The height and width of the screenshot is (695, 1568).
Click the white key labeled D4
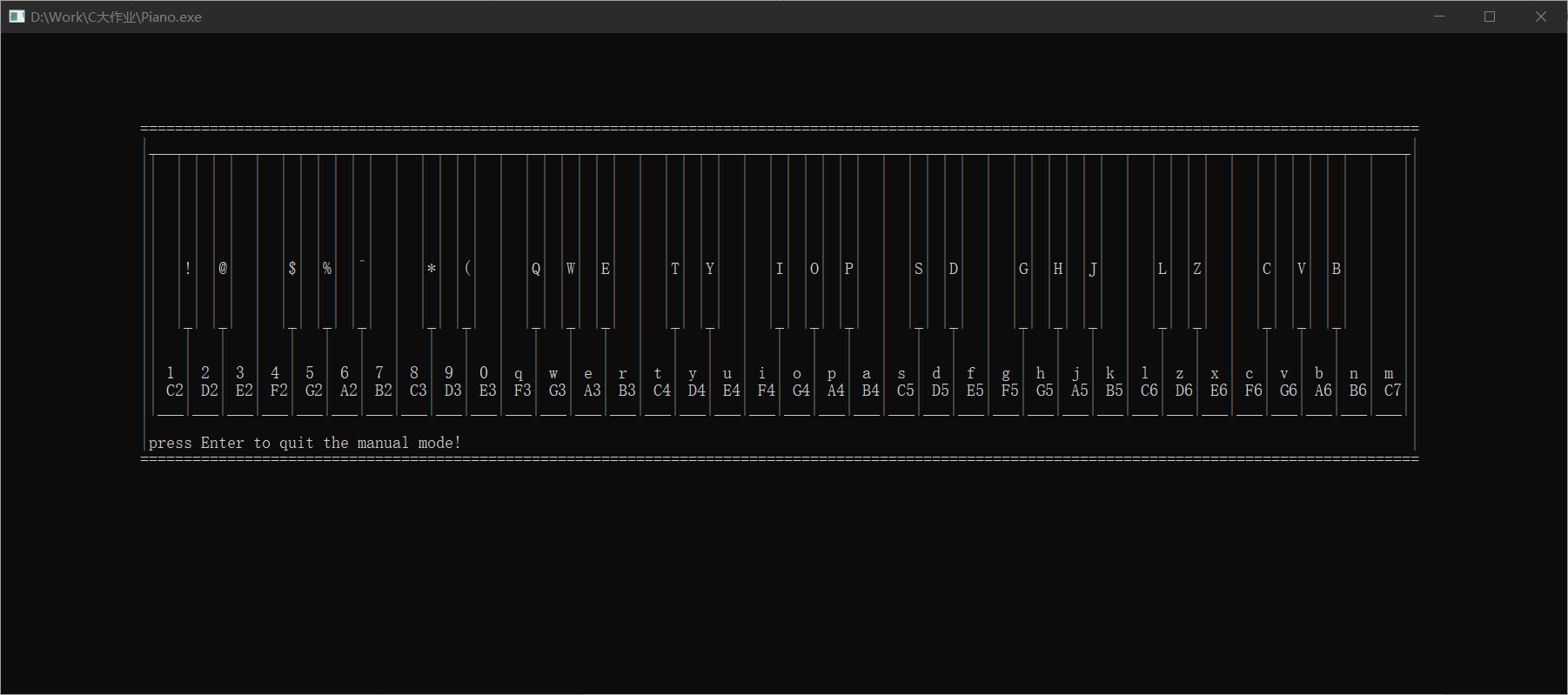[x=693, y=383]
